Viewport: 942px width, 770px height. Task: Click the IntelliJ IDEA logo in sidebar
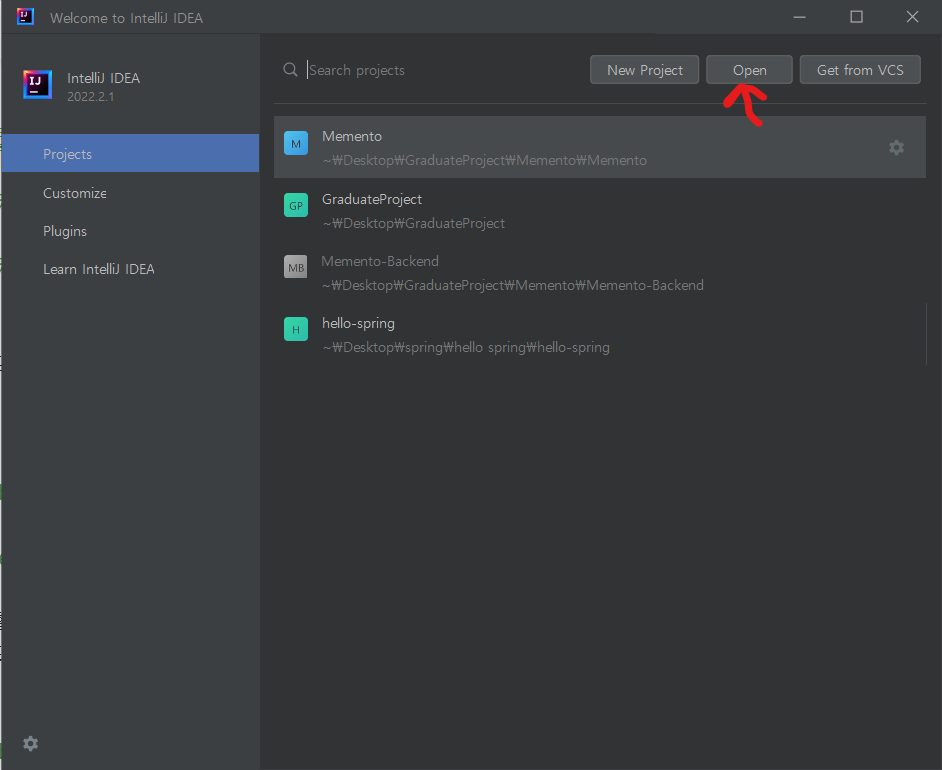tap(37, 85)
